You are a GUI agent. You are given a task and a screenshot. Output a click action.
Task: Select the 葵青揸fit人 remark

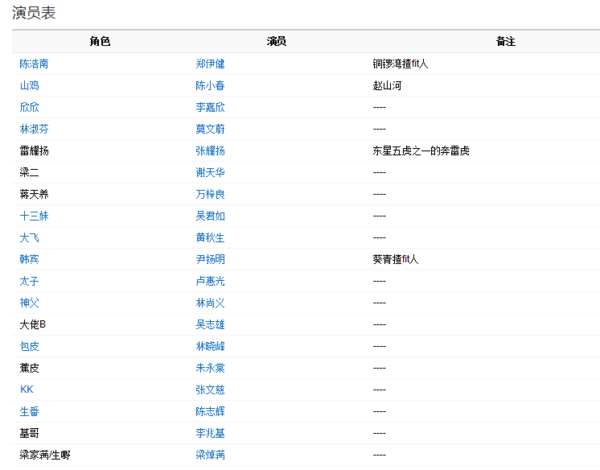395,259
